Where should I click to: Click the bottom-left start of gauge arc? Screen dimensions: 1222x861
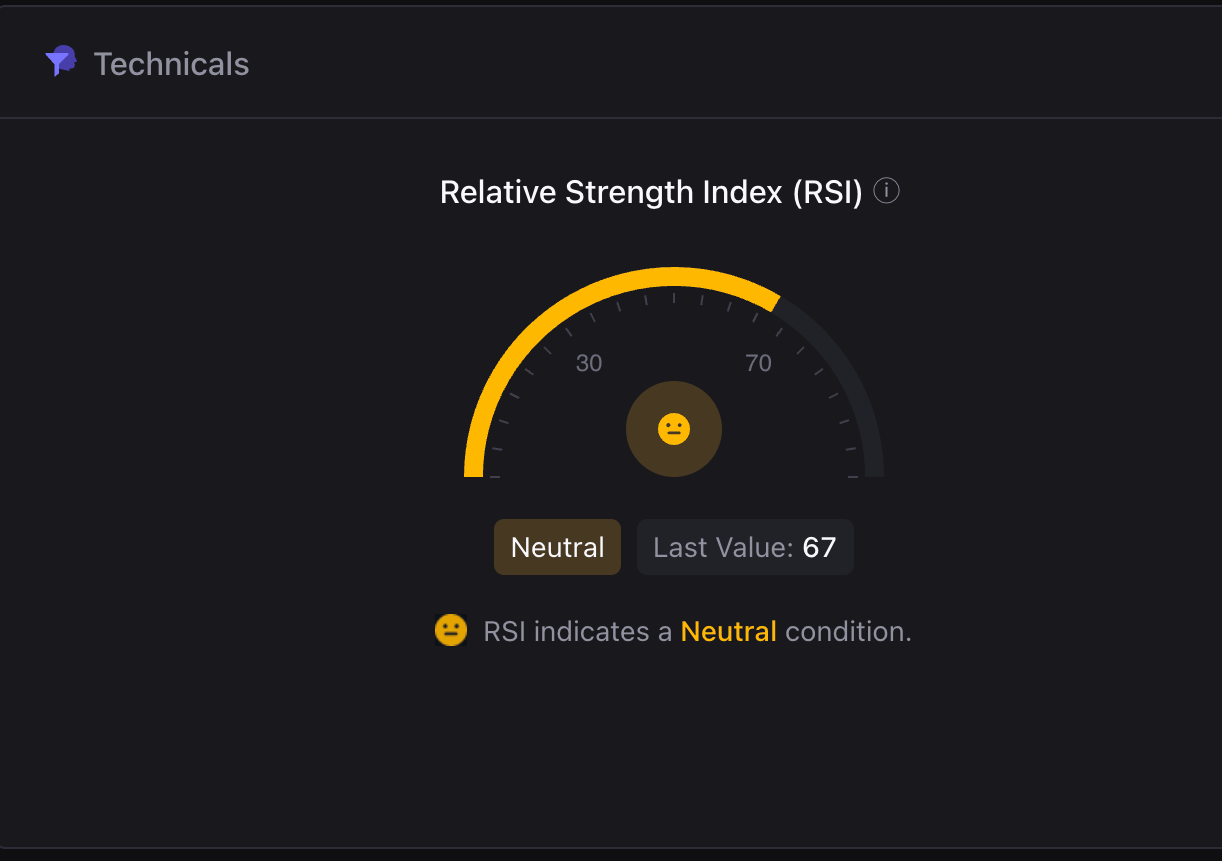click(474, 470)
